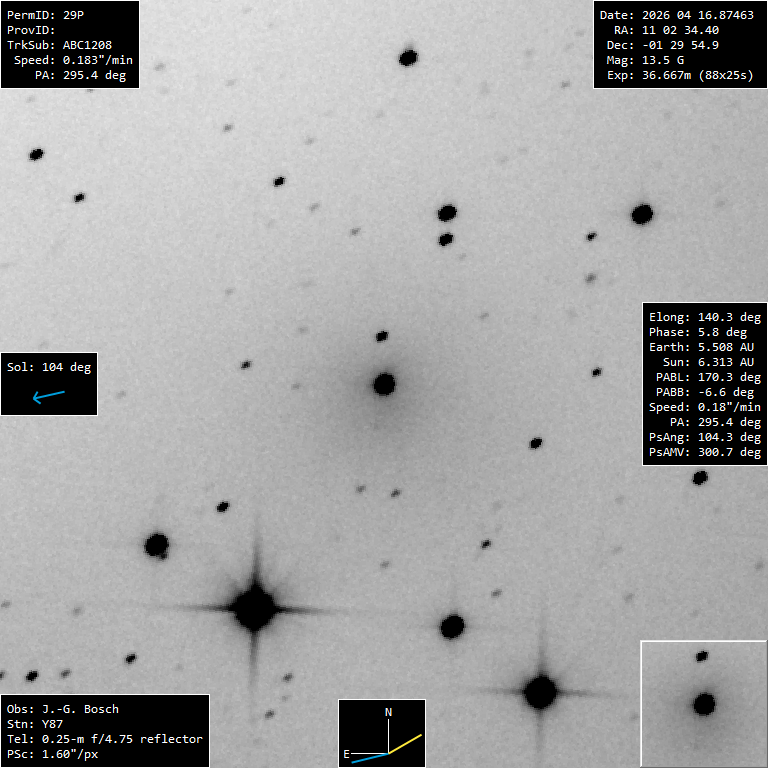Click the E label on the compass
Screen dimensions: 768x768
(x=347, y=753)
